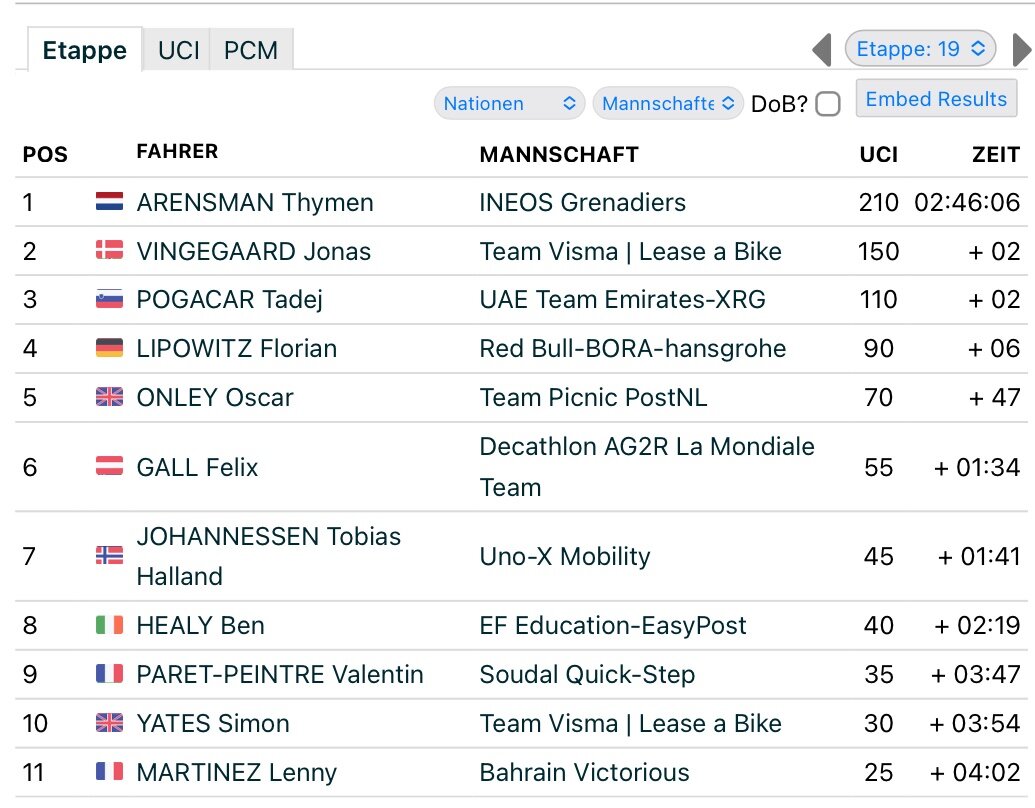The width and height of the screenshot is (1035, 808).
Task: Open the INEOS Grenadiers team page
Action: coord(582,202)
